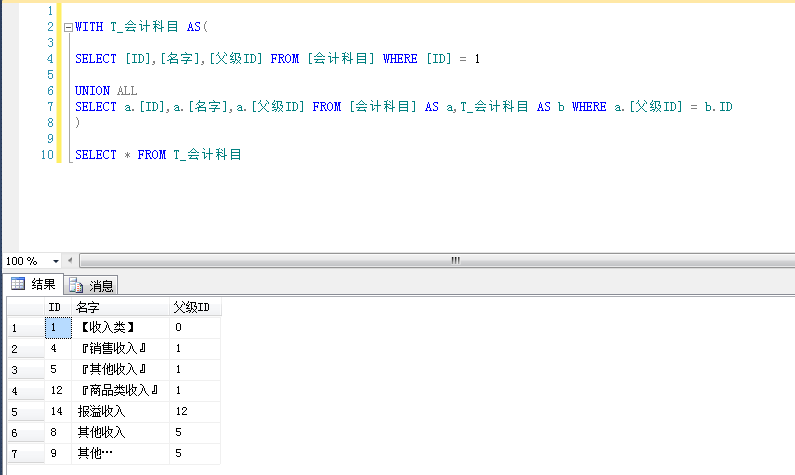Screen dimensions: 795x475
Task: Switch to the 结果 tab
Action: tap(33, 284)
